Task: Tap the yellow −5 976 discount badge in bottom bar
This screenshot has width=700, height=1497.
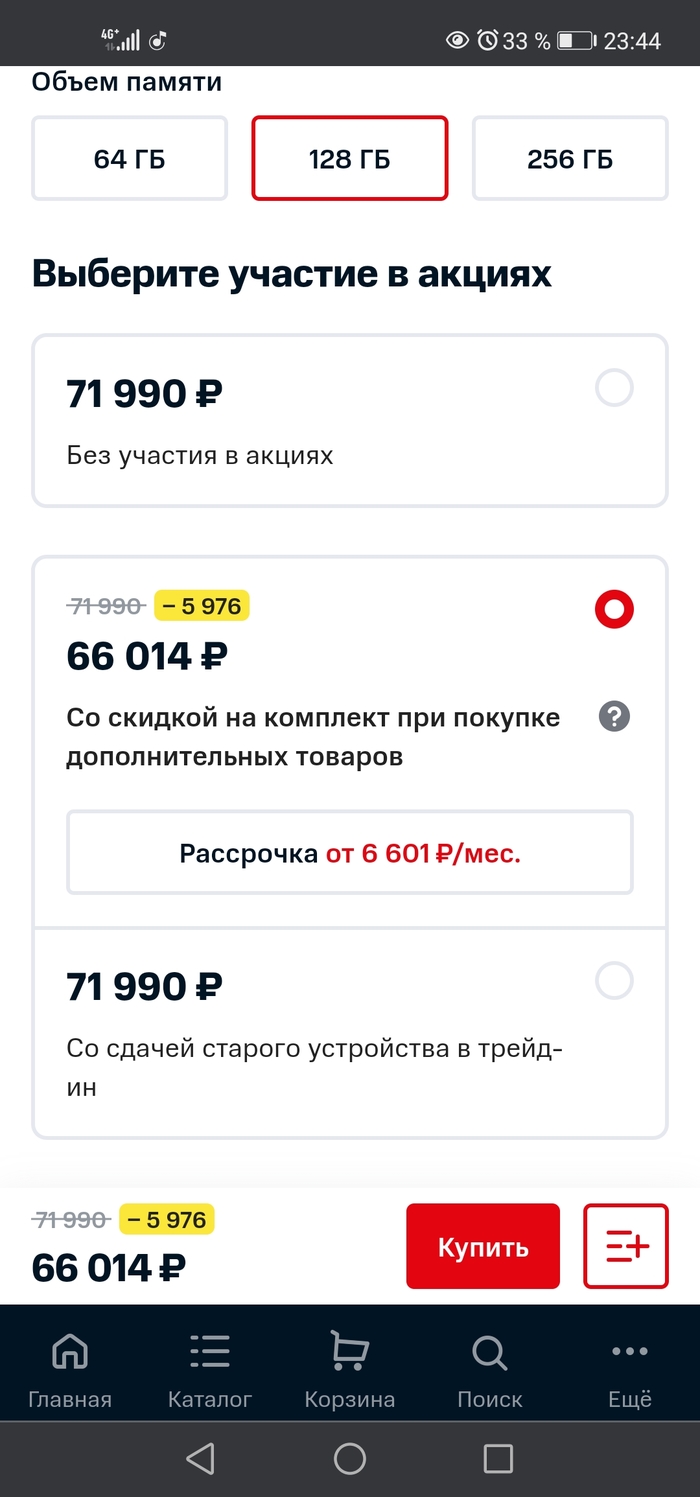Action: (166, 1220)
